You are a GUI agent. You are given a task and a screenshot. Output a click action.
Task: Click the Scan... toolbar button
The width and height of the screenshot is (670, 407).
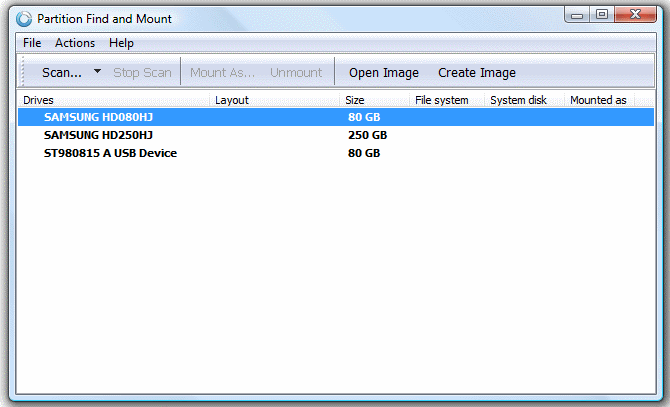(62, 73)
